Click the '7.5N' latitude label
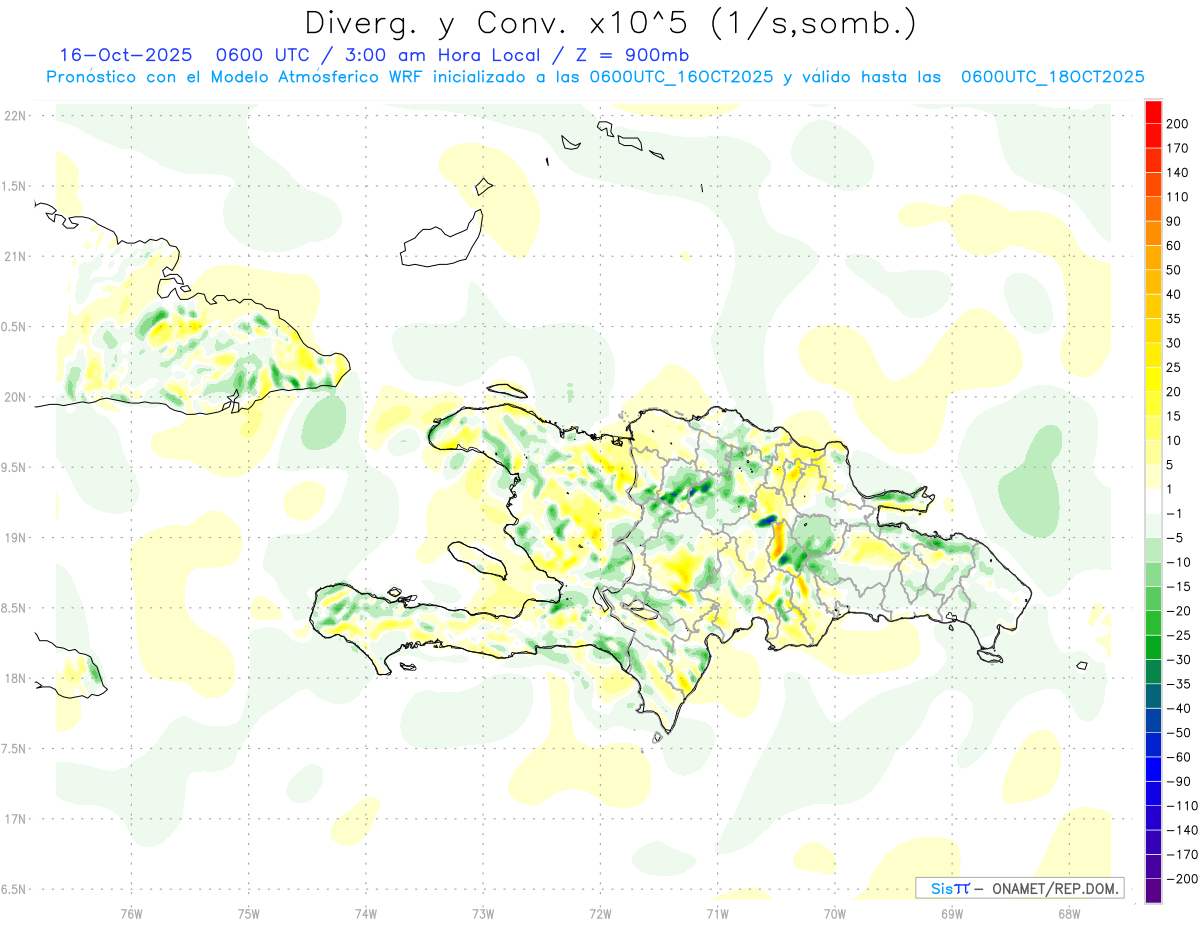The height and width of the screenshot is (927, 1200). click(14, 749)
